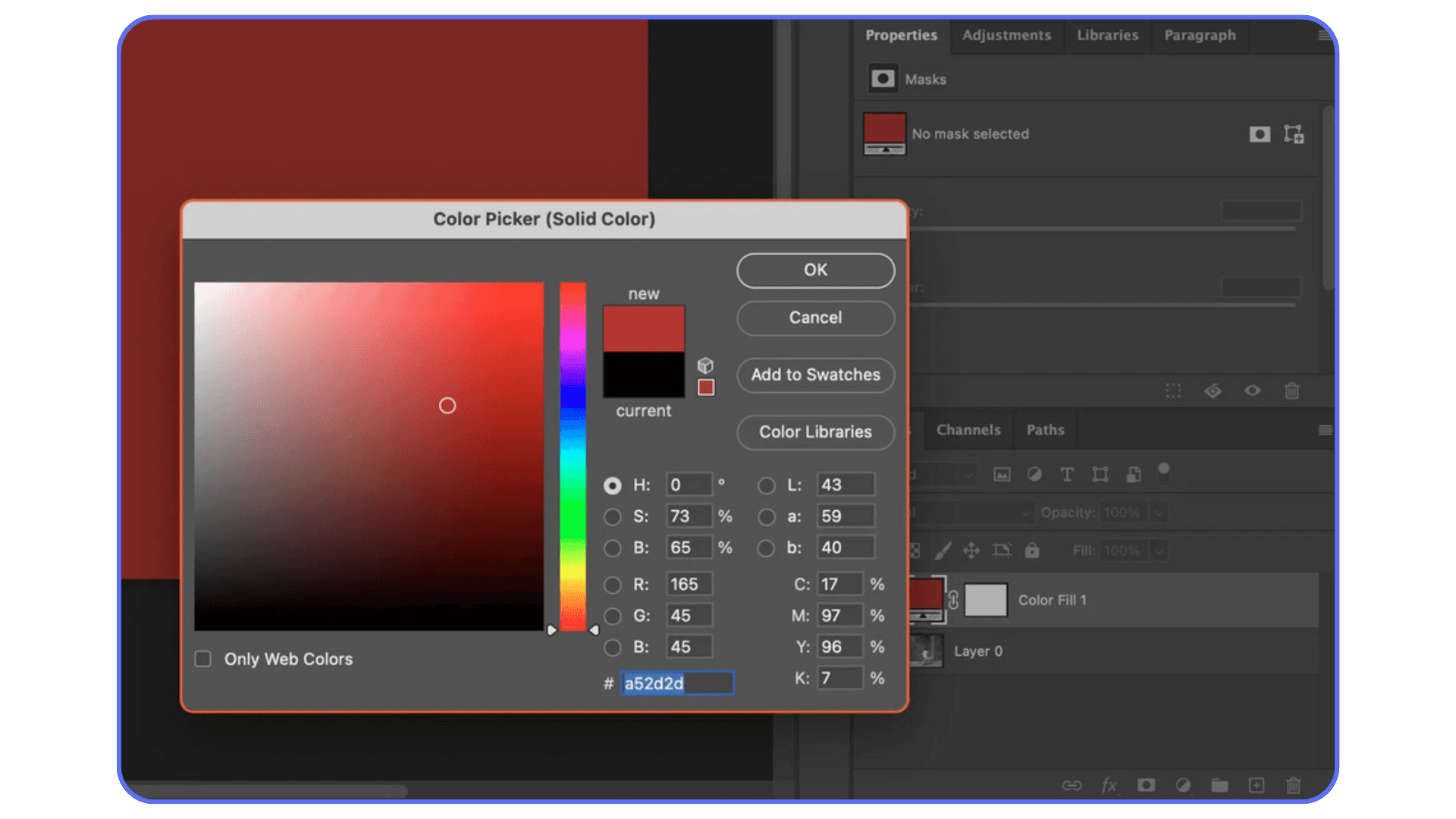Click the small in-gamut red swatch
The height and width of the screenshot is (819, 1456).
pyautogui.click(x=706, y=388)
